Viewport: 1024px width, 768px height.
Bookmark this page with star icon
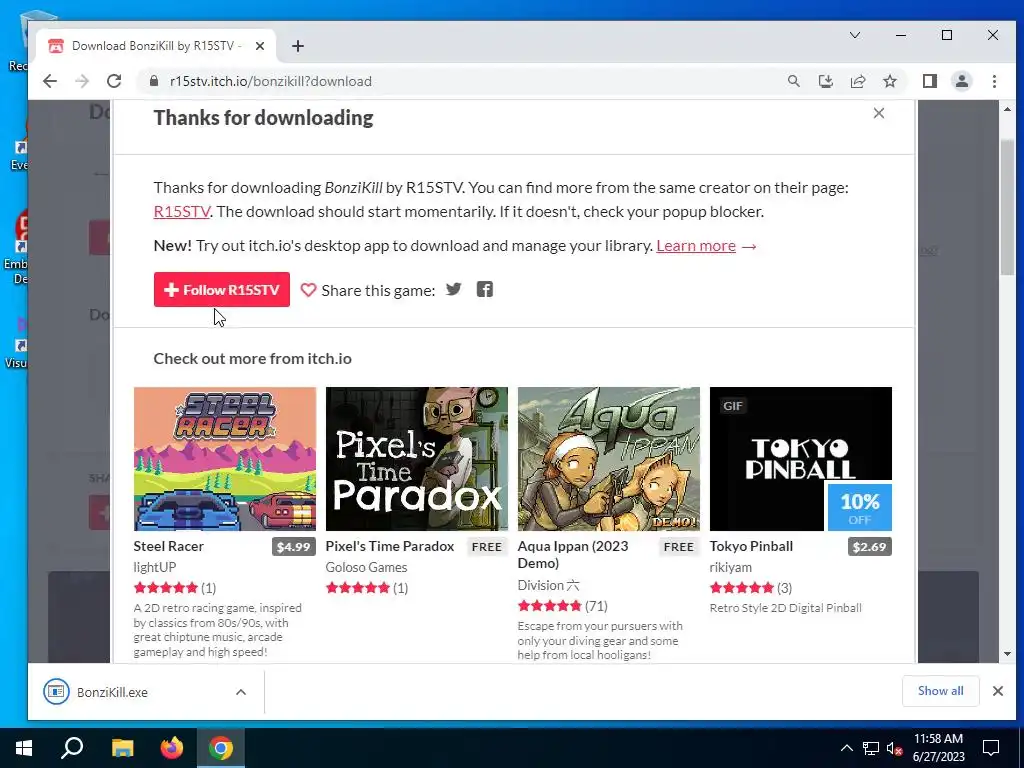click(889, 81)
